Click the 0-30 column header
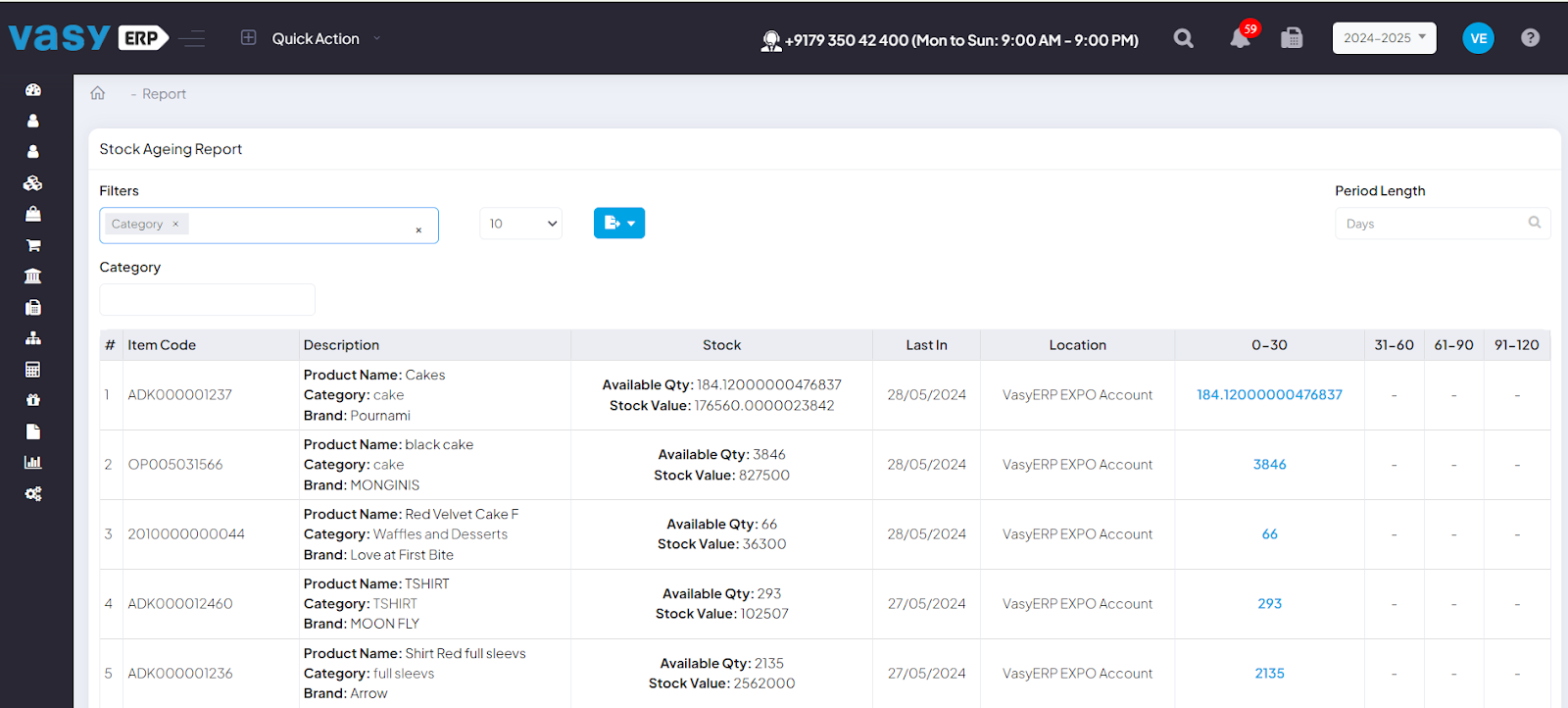The width and height of the screenshot is (1568, 708). pos(1269,345)
